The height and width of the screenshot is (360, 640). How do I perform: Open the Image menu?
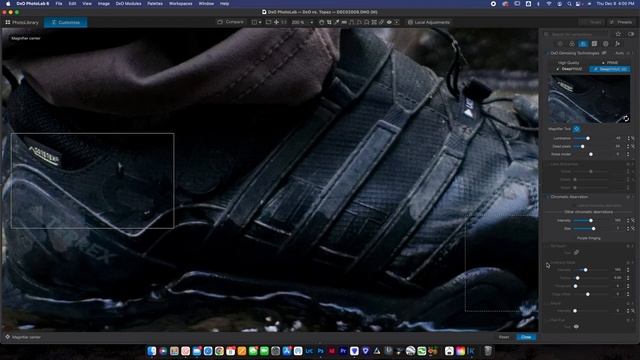pyautogui.click(x=104, y=4)
